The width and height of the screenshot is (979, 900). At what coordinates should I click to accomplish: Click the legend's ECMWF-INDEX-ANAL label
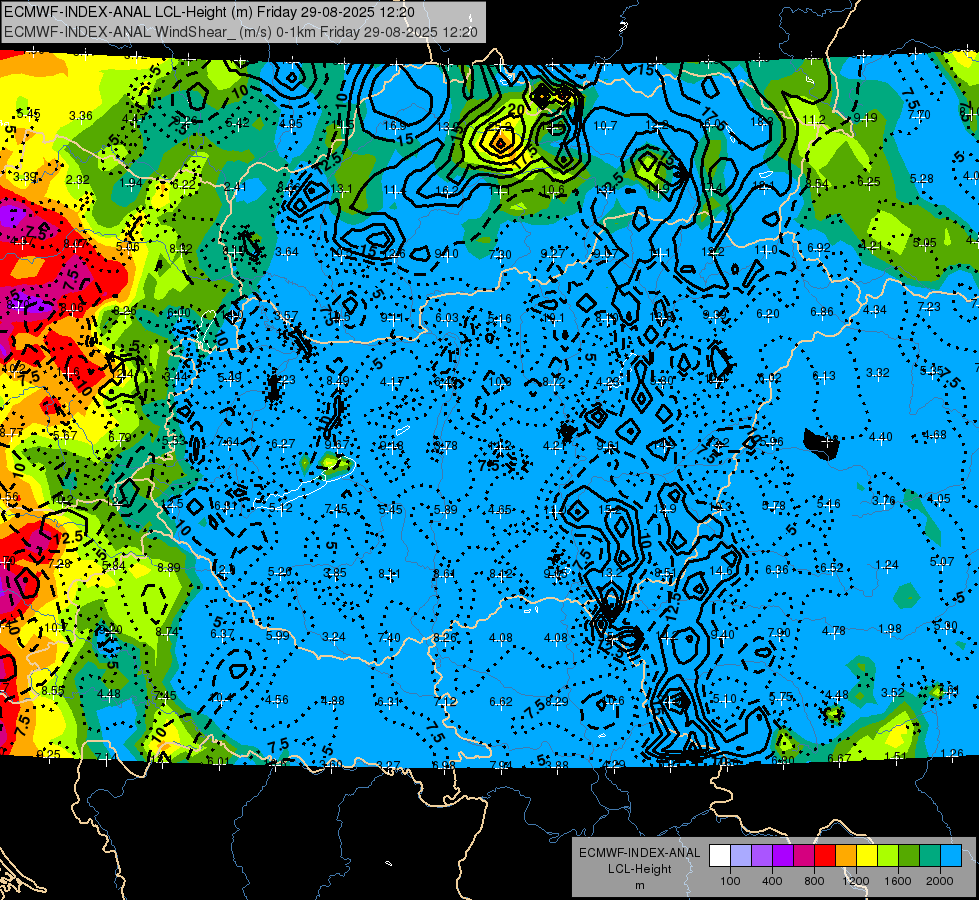pos(639,853)
